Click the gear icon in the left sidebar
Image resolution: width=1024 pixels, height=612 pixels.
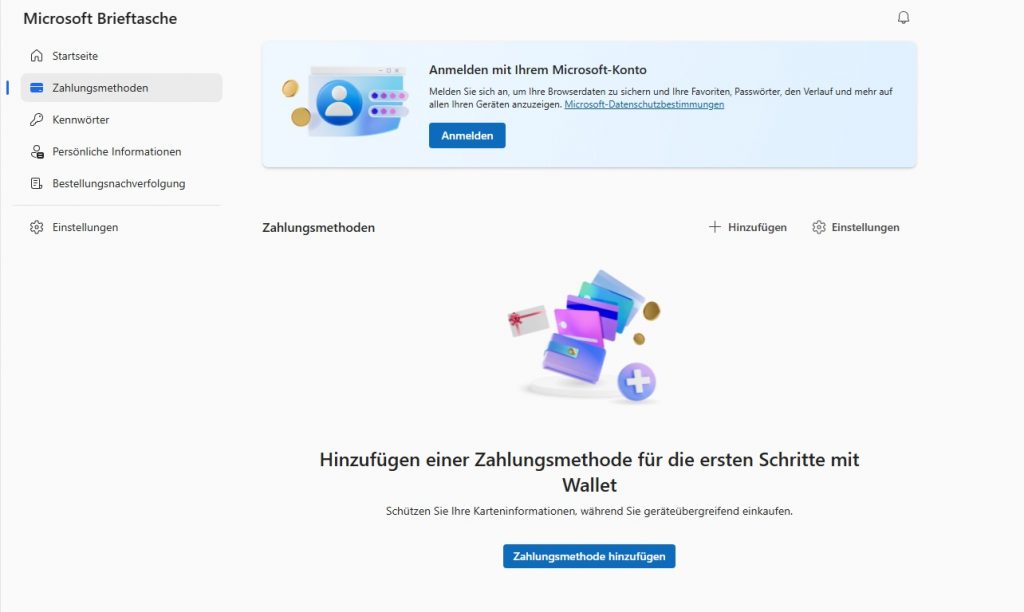(37, 228)
